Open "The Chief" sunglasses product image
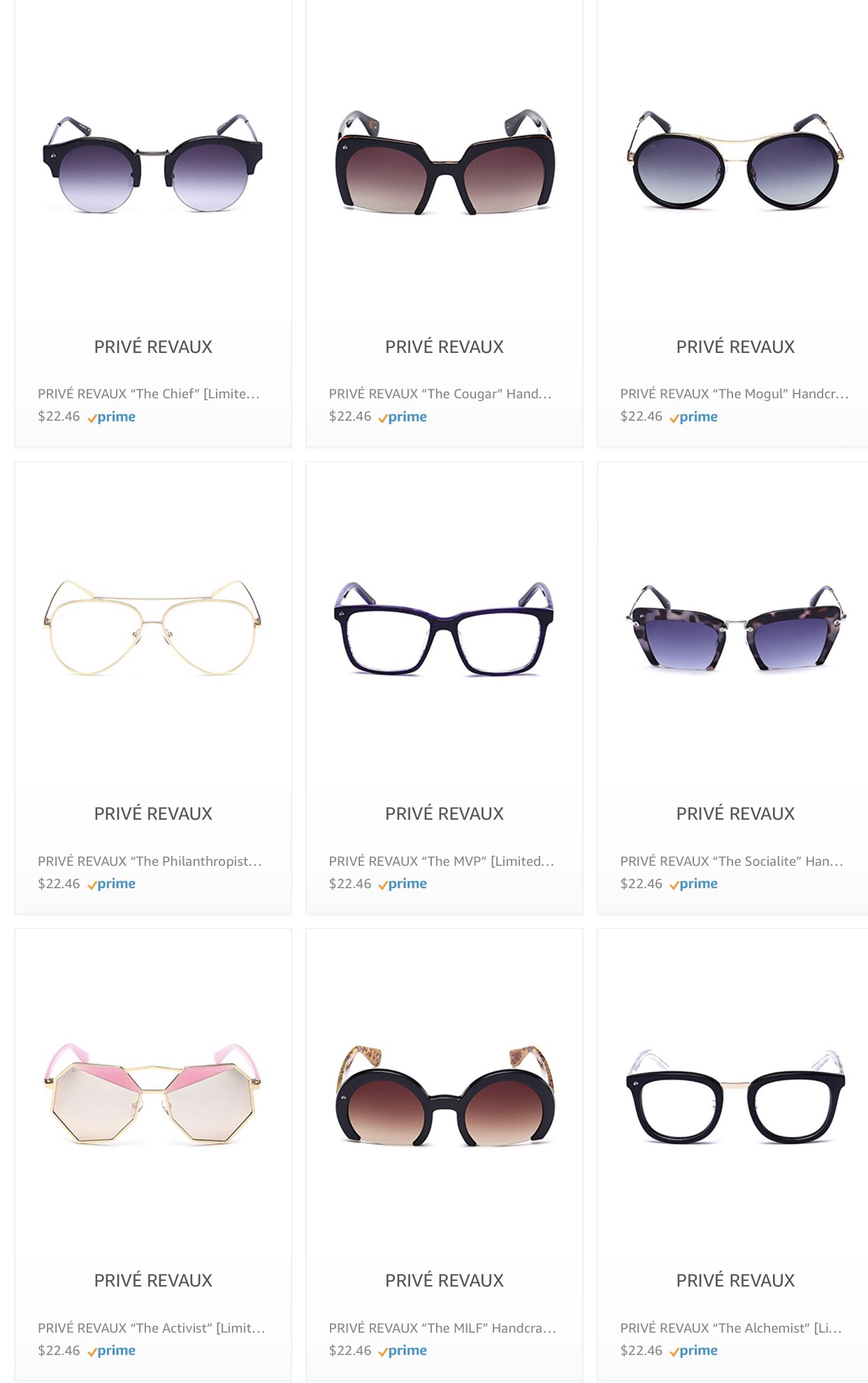This screenshot has width=868, height=1383. tap(153, 164)
